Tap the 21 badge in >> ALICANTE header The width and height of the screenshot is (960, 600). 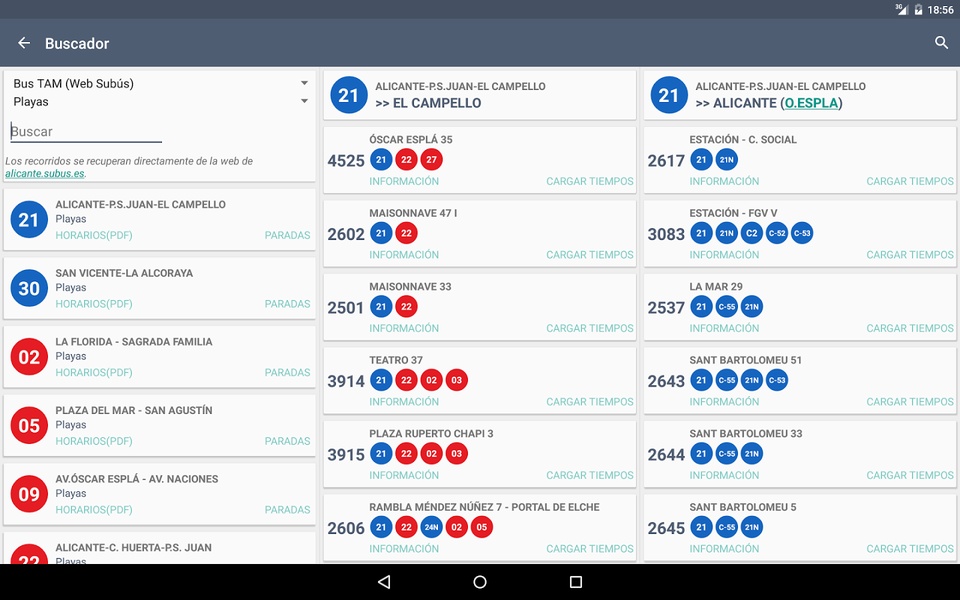click(669, 95)
